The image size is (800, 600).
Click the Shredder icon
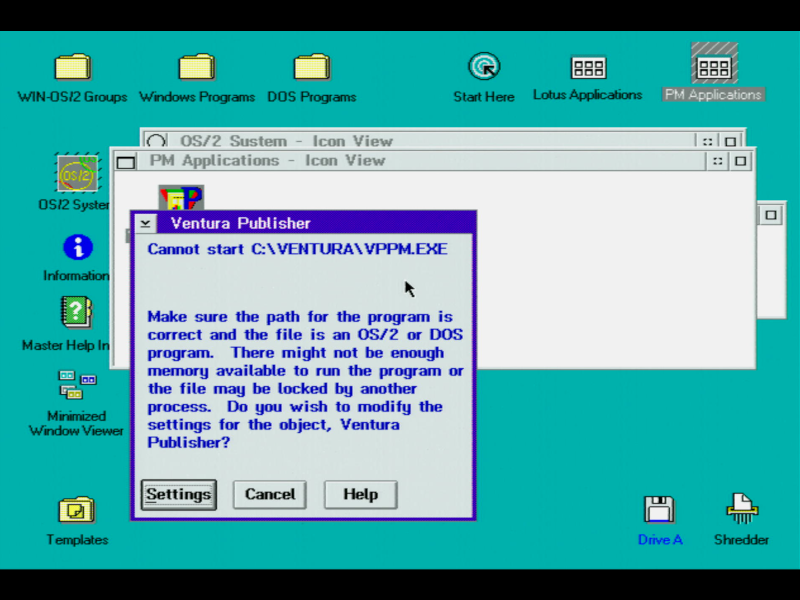click(742, 508)
